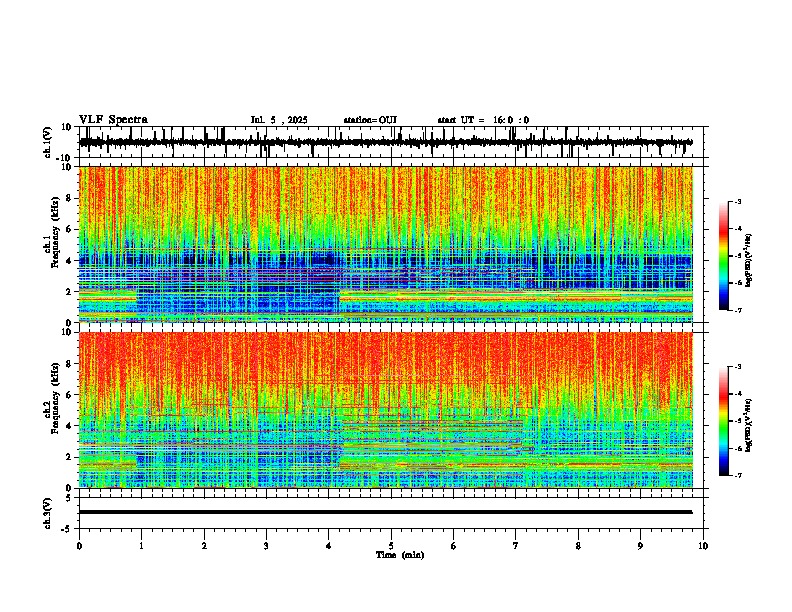The height and width of the screenshot is (612, 792).
Task: Click the '6' kHz tick on ch.1 spectrogram axis
Action: point(69,230)
